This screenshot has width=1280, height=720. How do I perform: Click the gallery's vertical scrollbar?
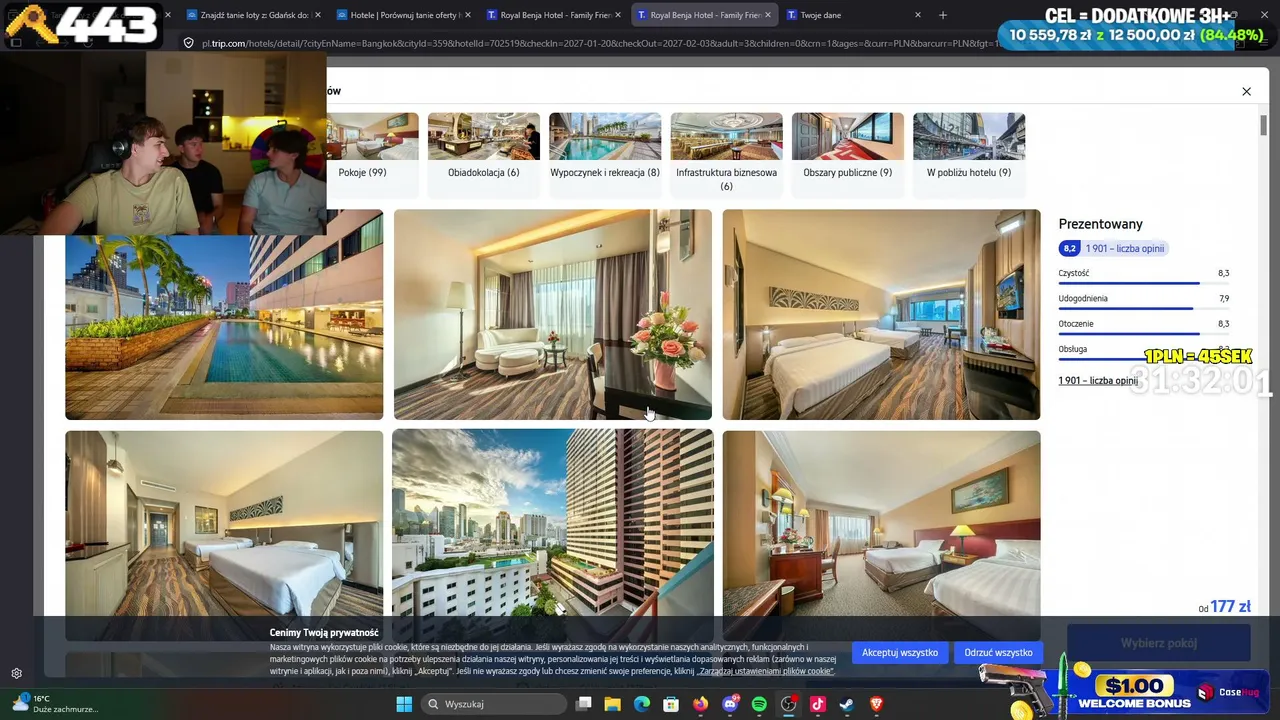1263,125
